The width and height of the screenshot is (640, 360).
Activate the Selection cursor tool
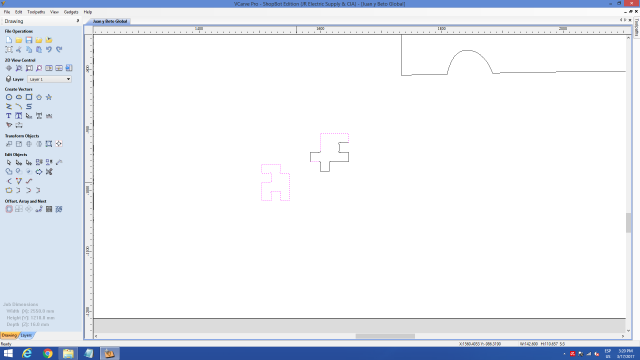(9, 162)
